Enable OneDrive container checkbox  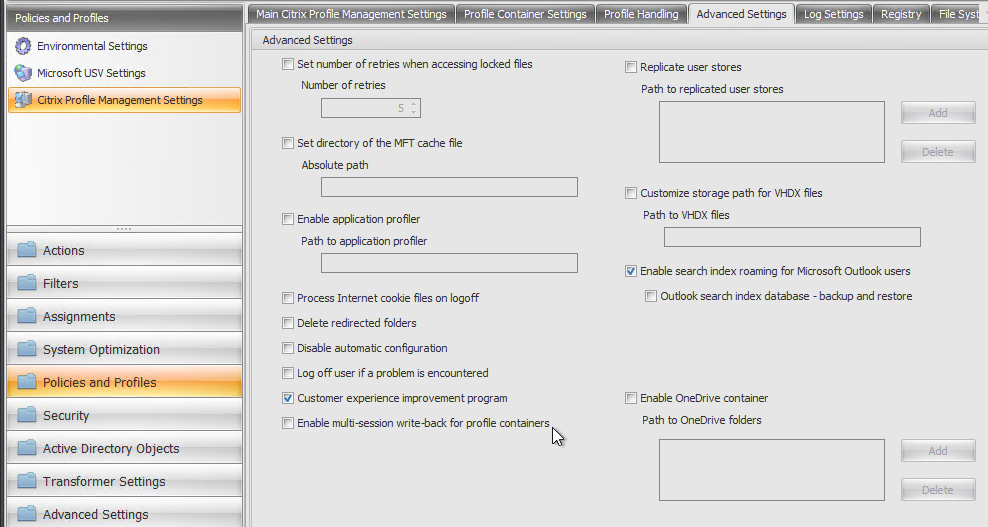(631, 398)
